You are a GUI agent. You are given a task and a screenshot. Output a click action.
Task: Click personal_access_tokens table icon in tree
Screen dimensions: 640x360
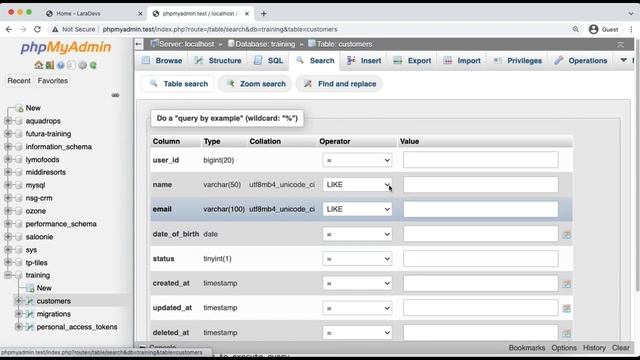[x=30, y=327]
